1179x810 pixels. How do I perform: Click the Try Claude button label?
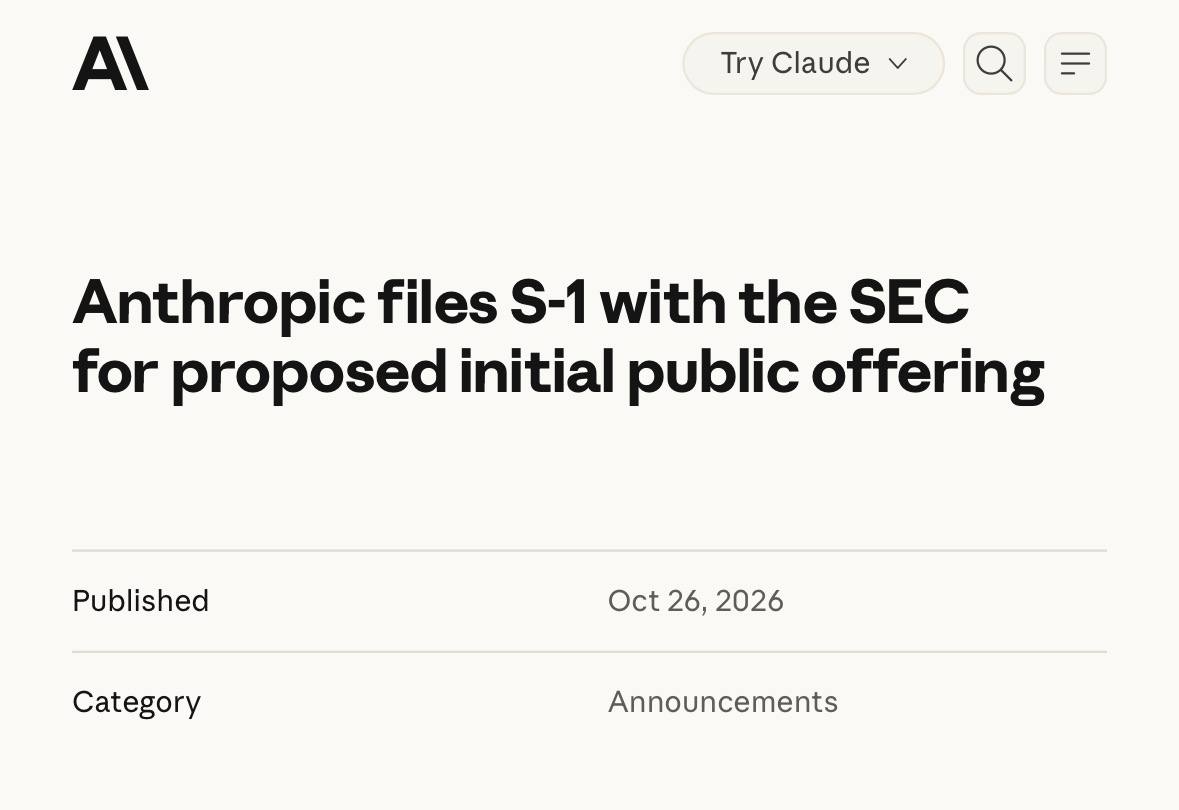[795, 63]
